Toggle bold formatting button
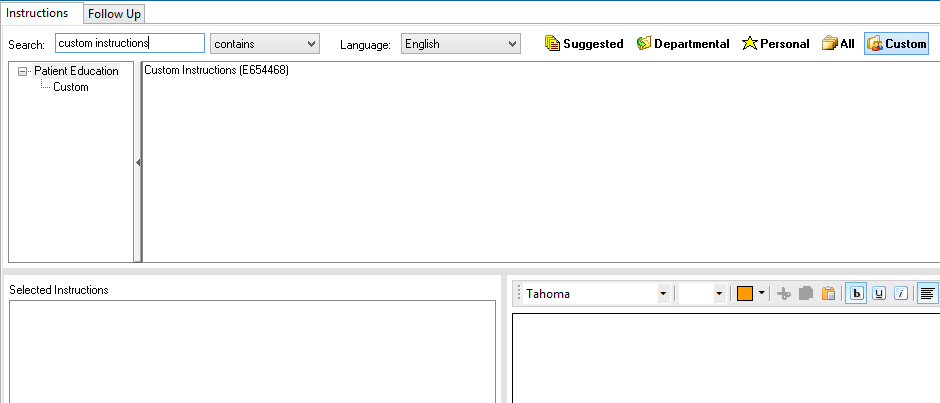This screenshot has height=403, width=940. tap(856, 294)
